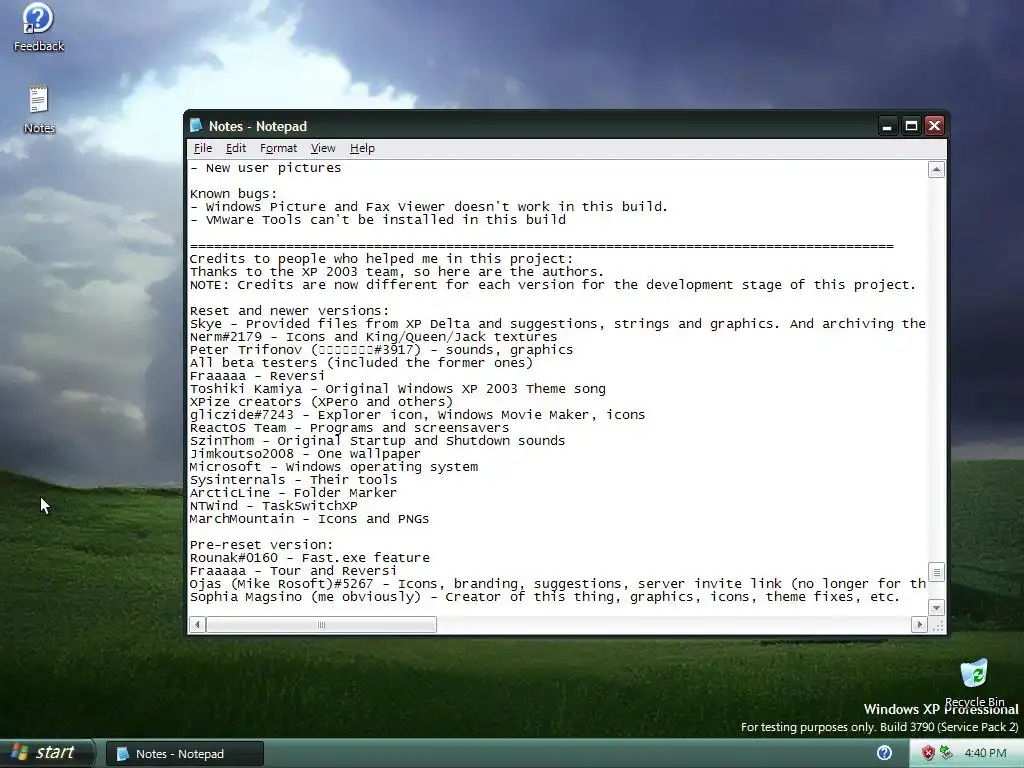Click the Toshiki Kamiya credits line
Viewport: 1024px width, 768px height.
click(398, 389)
